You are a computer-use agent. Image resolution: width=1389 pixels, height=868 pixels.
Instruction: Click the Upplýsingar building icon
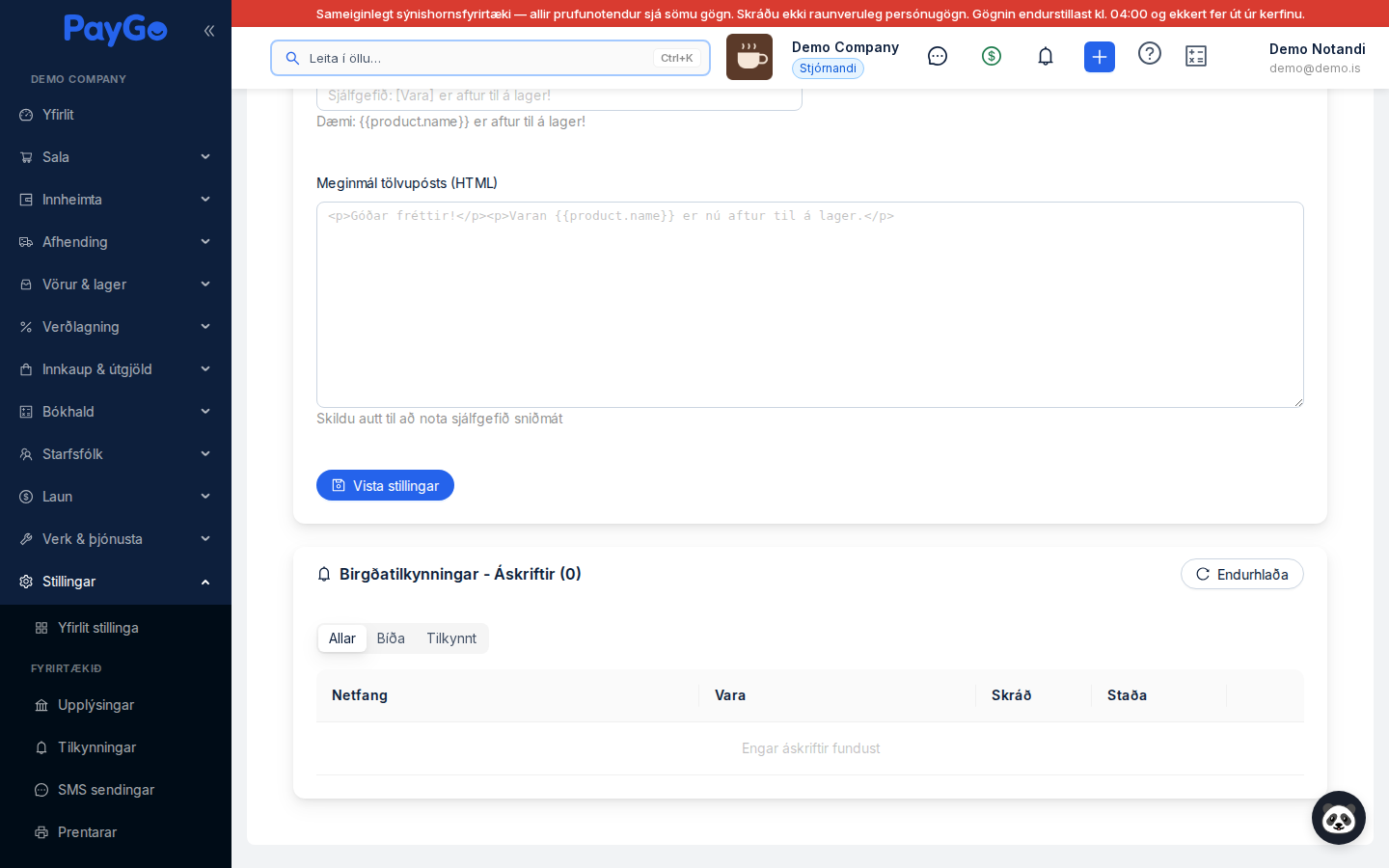point(41,705)
